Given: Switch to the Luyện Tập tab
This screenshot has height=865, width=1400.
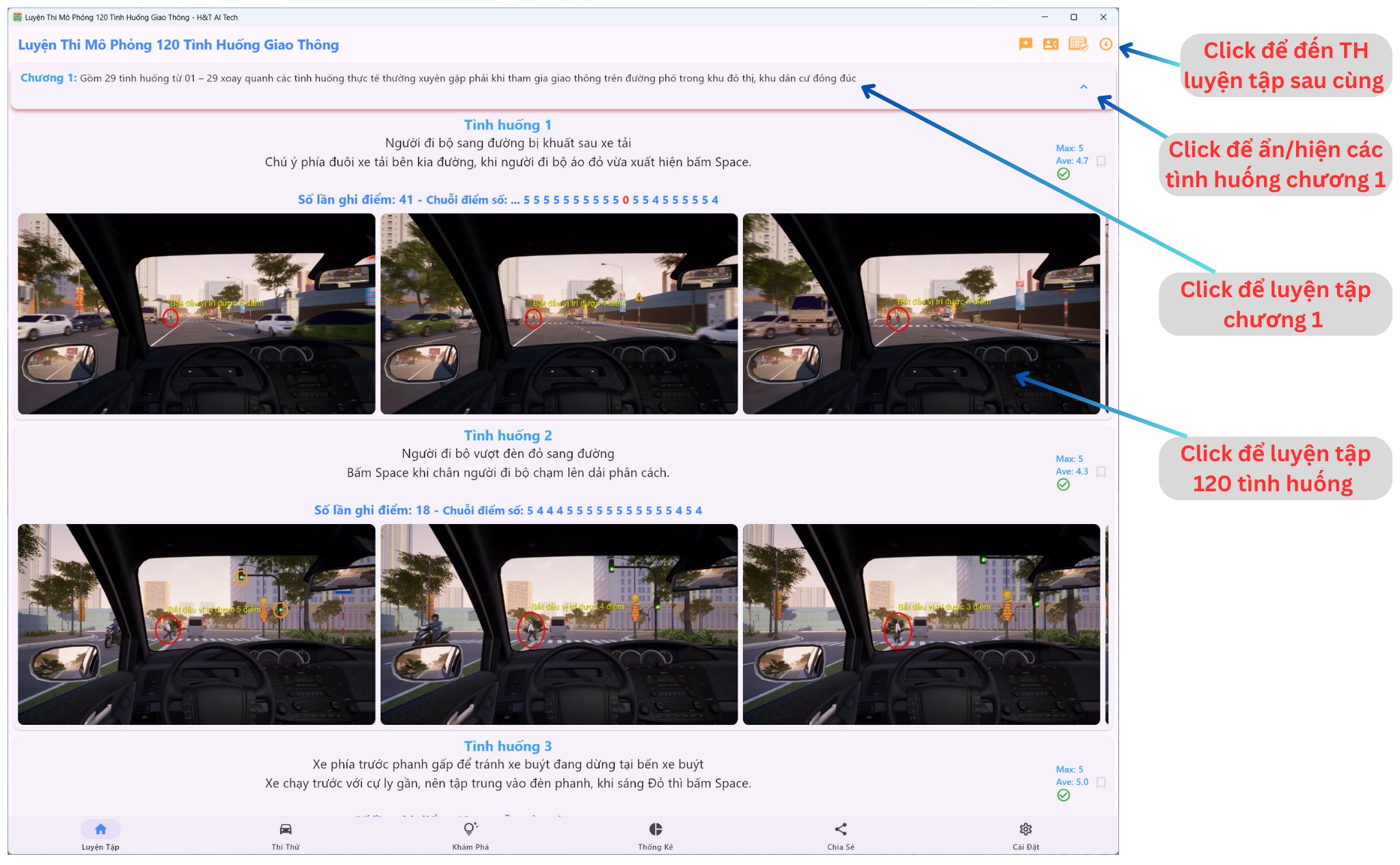Looking at the screenshot, I should coord(100,836).
